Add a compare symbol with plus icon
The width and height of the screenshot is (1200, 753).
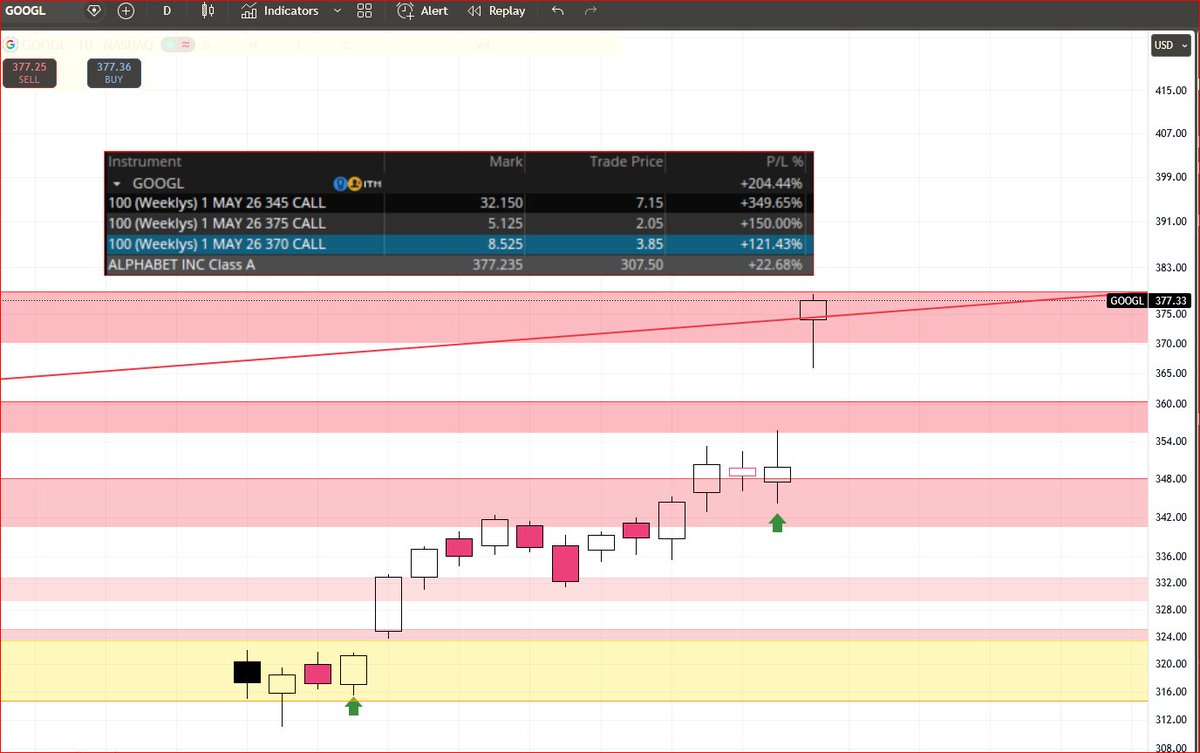(x=126, y=11)
